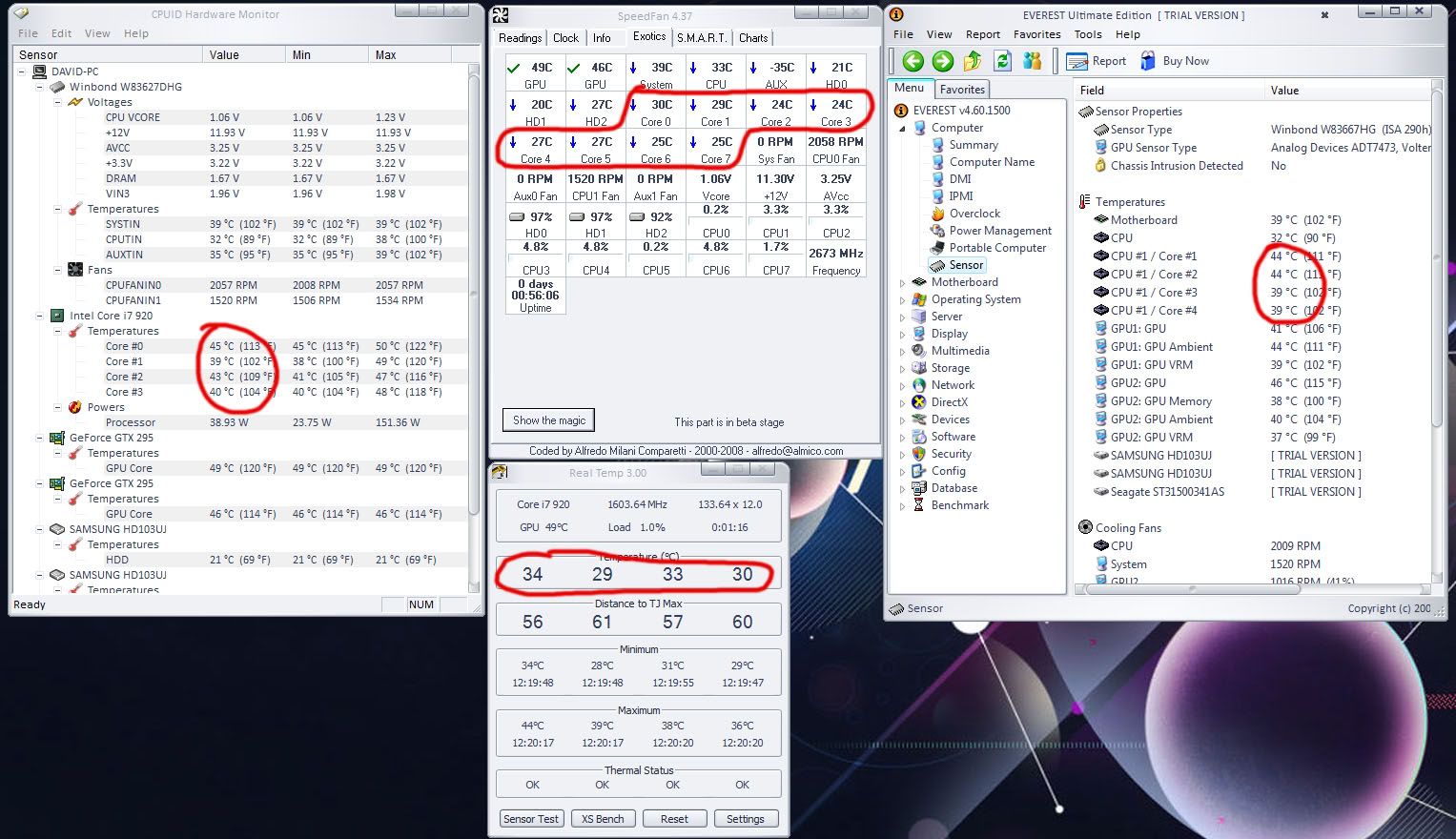
Task: Click the Hardware Monitor vertical scrollbar
Action: tap(474, 286)
